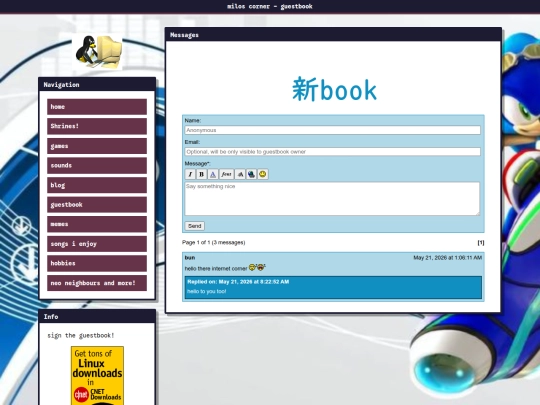Viewport: 540px width, 405px height.
Task: Click the 'Replied on: May 21' line
Action: (238, 282)
